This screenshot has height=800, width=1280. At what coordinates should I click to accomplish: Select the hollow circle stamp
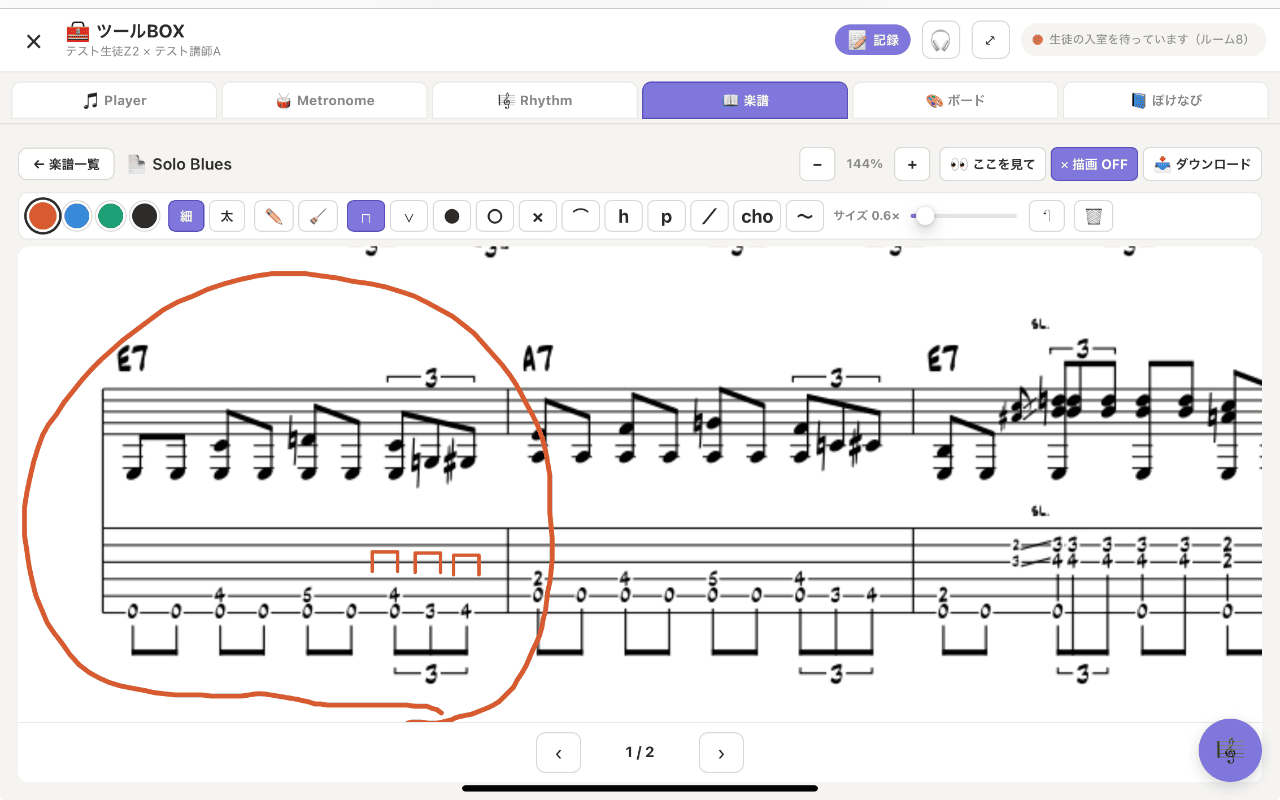494,216
